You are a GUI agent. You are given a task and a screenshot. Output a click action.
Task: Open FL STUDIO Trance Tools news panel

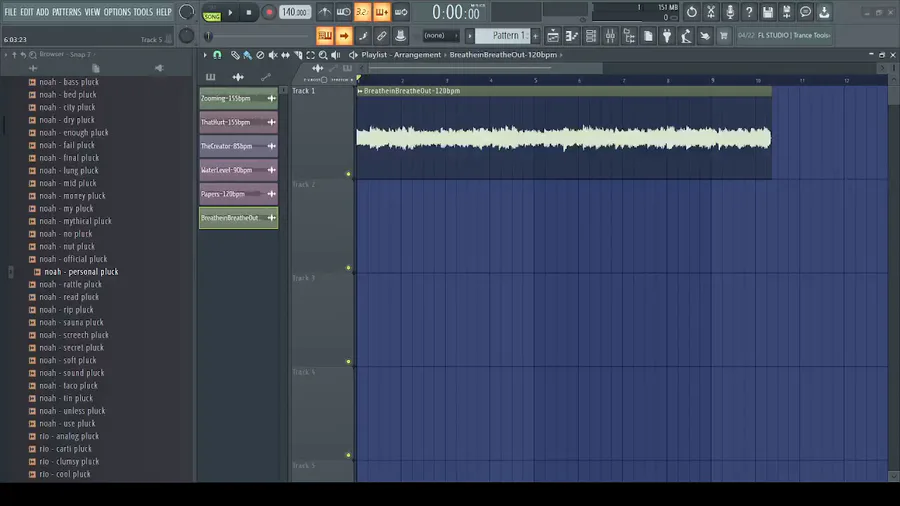click(784, 36)
